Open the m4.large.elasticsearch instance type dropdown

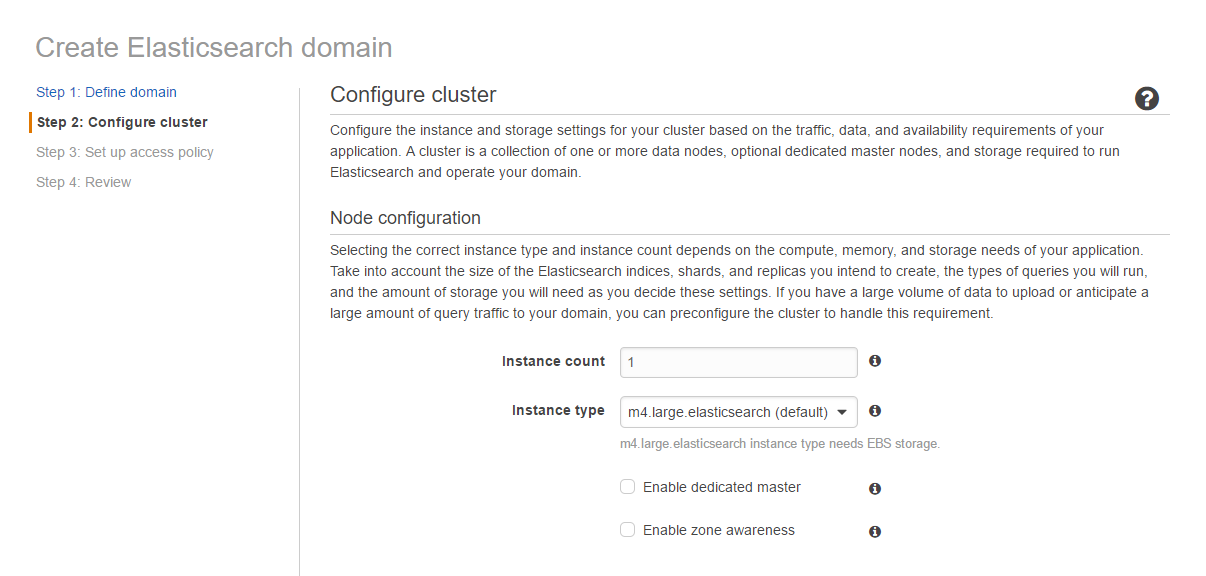tap(739, 412)
